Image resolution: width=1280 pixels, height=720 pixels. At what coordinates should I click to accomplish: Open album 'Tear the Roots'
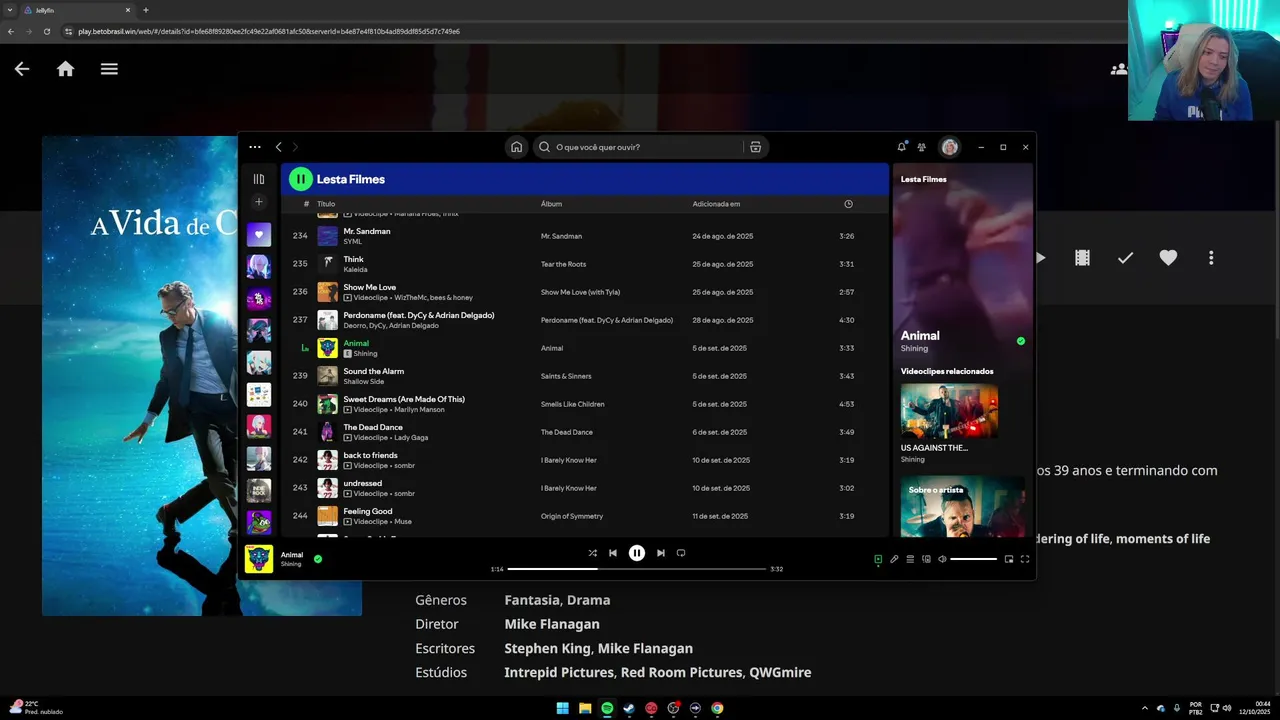563,264
